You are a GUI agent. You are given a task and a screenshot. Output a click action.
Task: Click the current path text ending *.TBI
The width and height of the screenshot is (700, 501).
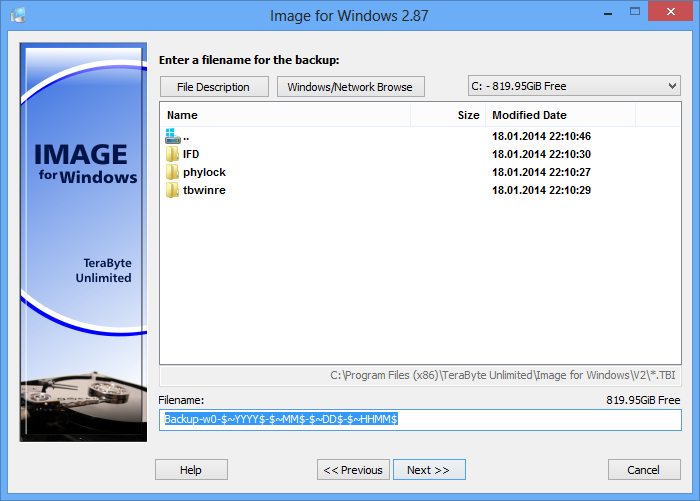click(503, 375)
